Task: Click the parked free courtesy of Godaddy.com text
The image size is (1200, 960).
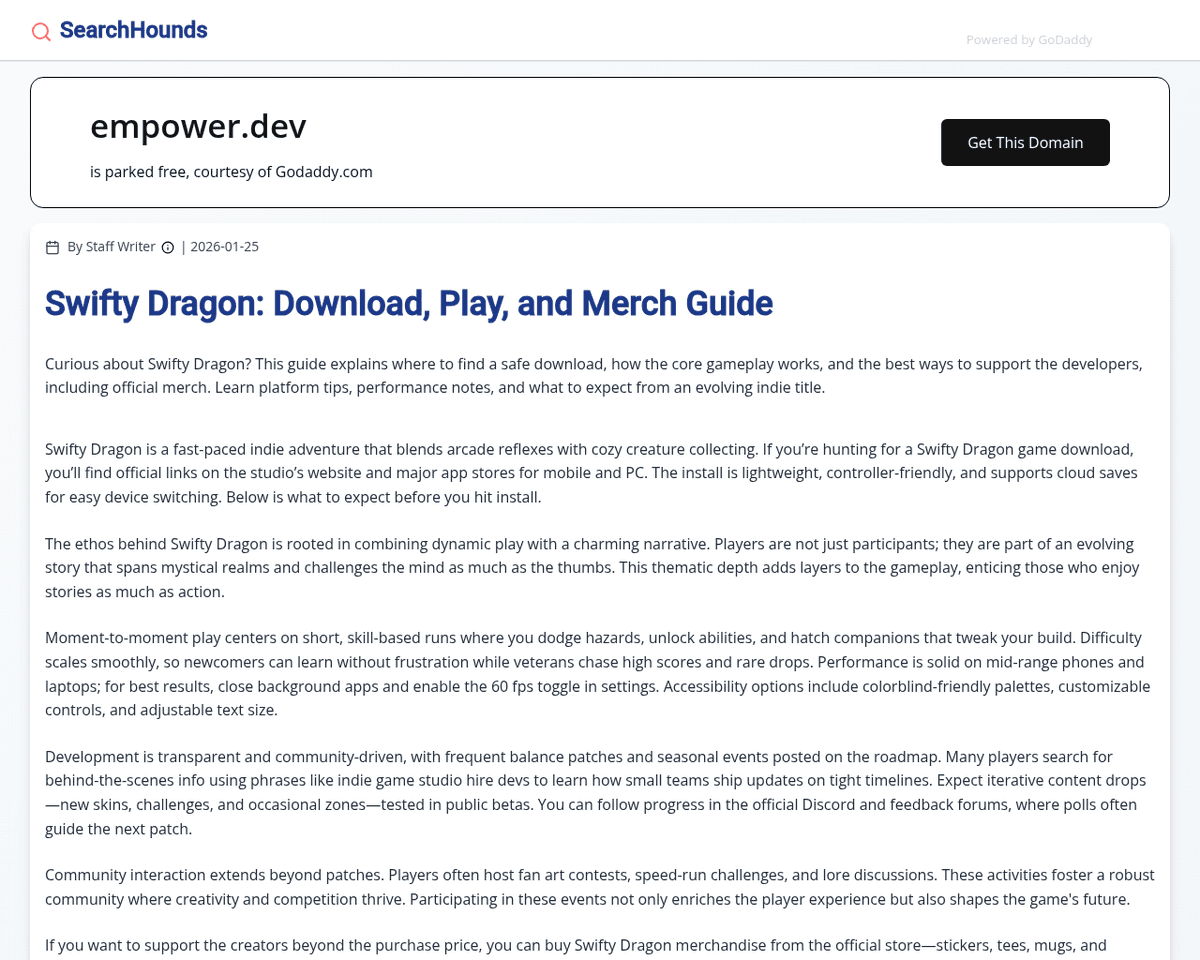Action: (x=231, y=172)
